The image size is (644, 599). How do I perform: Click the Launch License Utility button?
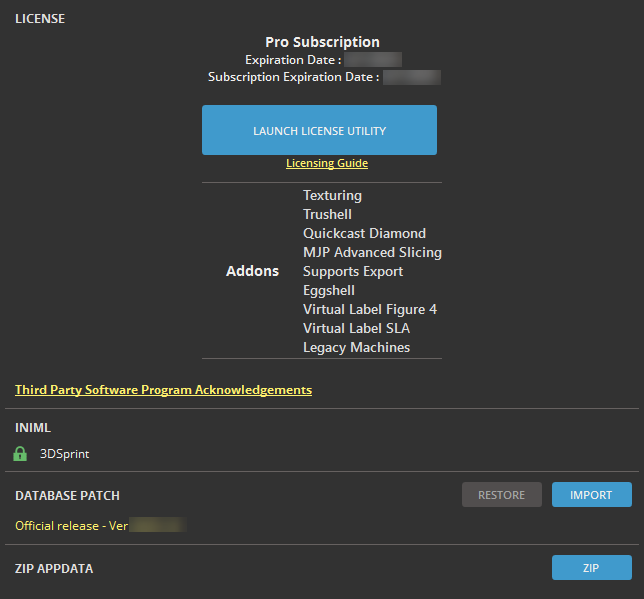click(x=319, y=130)
